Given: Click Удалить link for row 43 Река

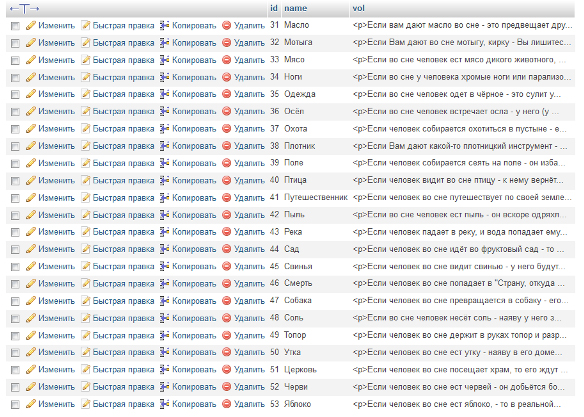Looking at the screenshot, I should point(249,232).
